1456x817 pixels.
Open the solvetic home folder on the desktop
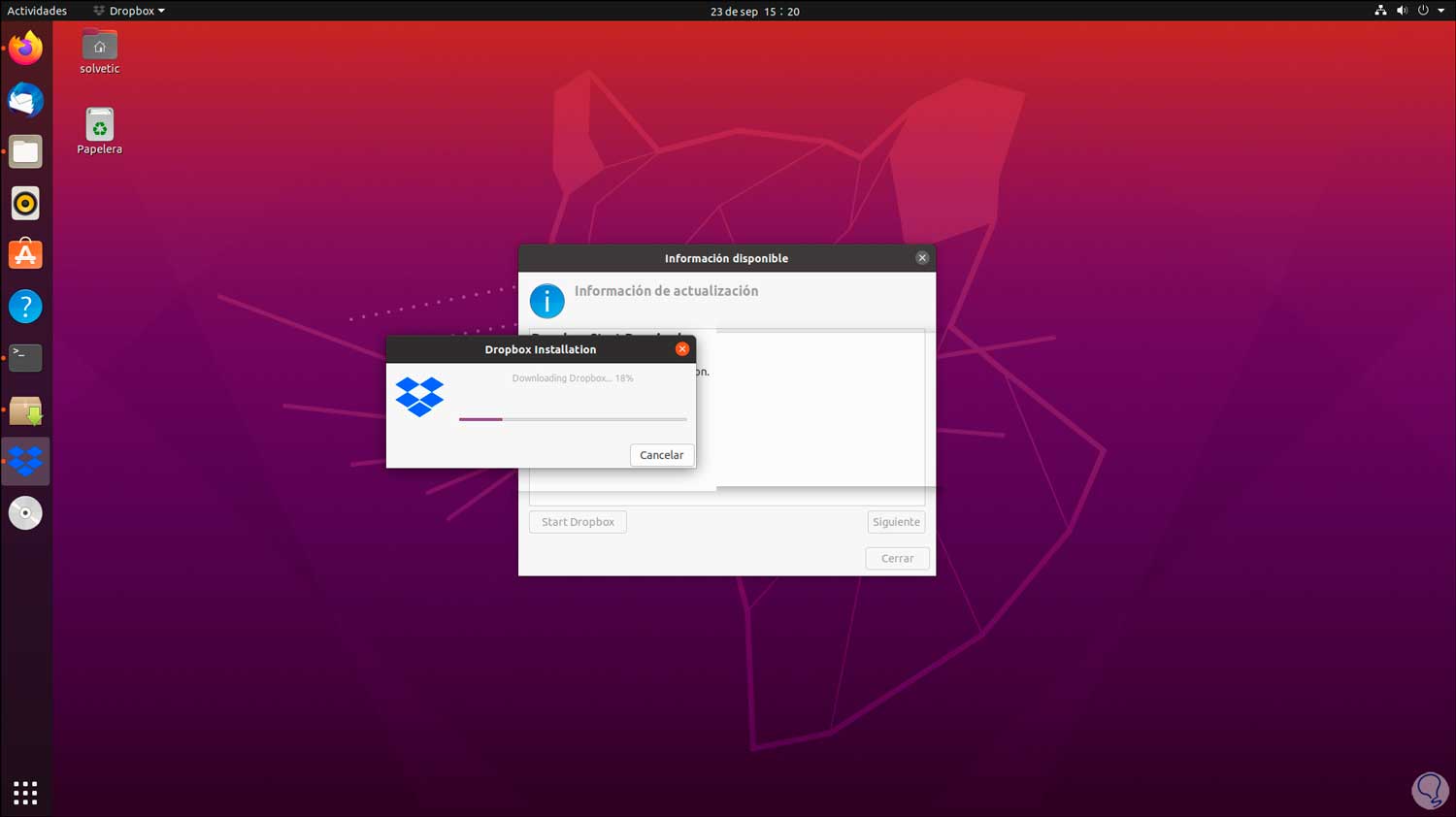click(x=100, y=52)
